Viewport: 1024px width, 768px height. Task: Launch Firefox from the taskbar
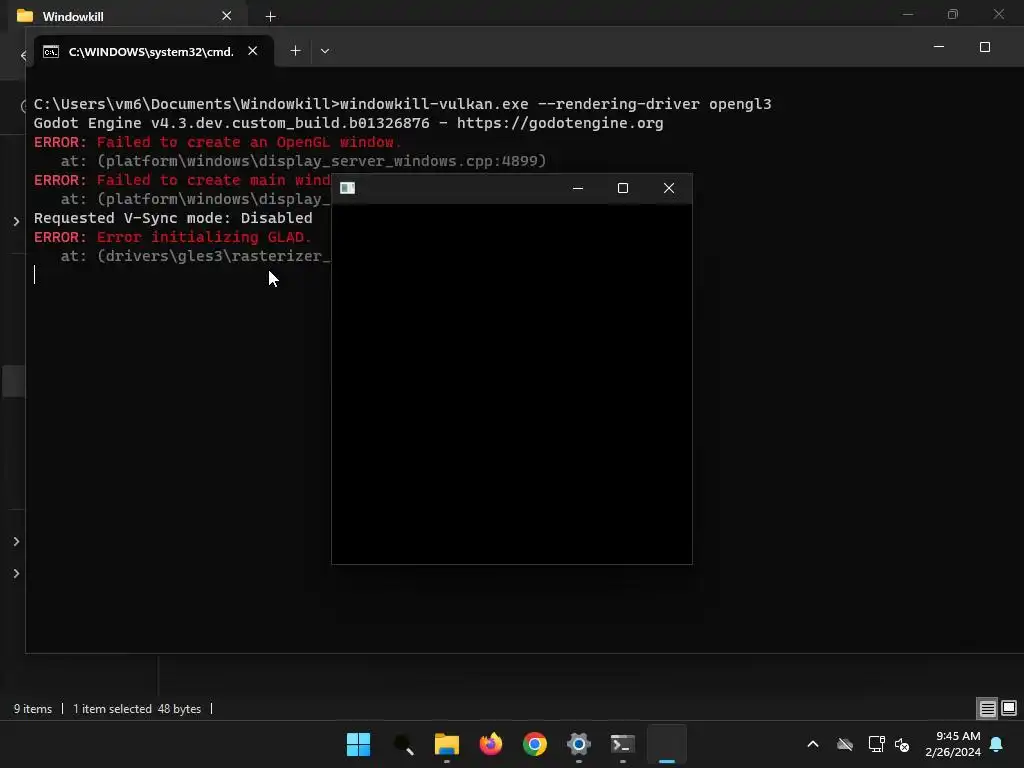[490, 744]
